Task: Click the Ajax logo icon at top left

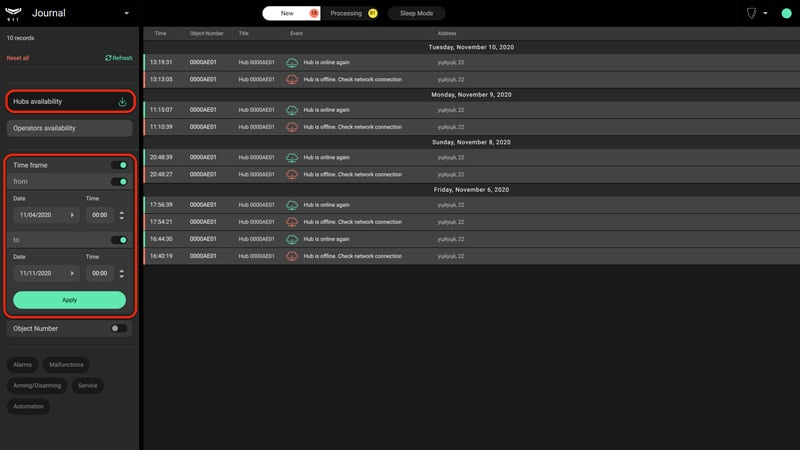Action: (x=13, y=13)
